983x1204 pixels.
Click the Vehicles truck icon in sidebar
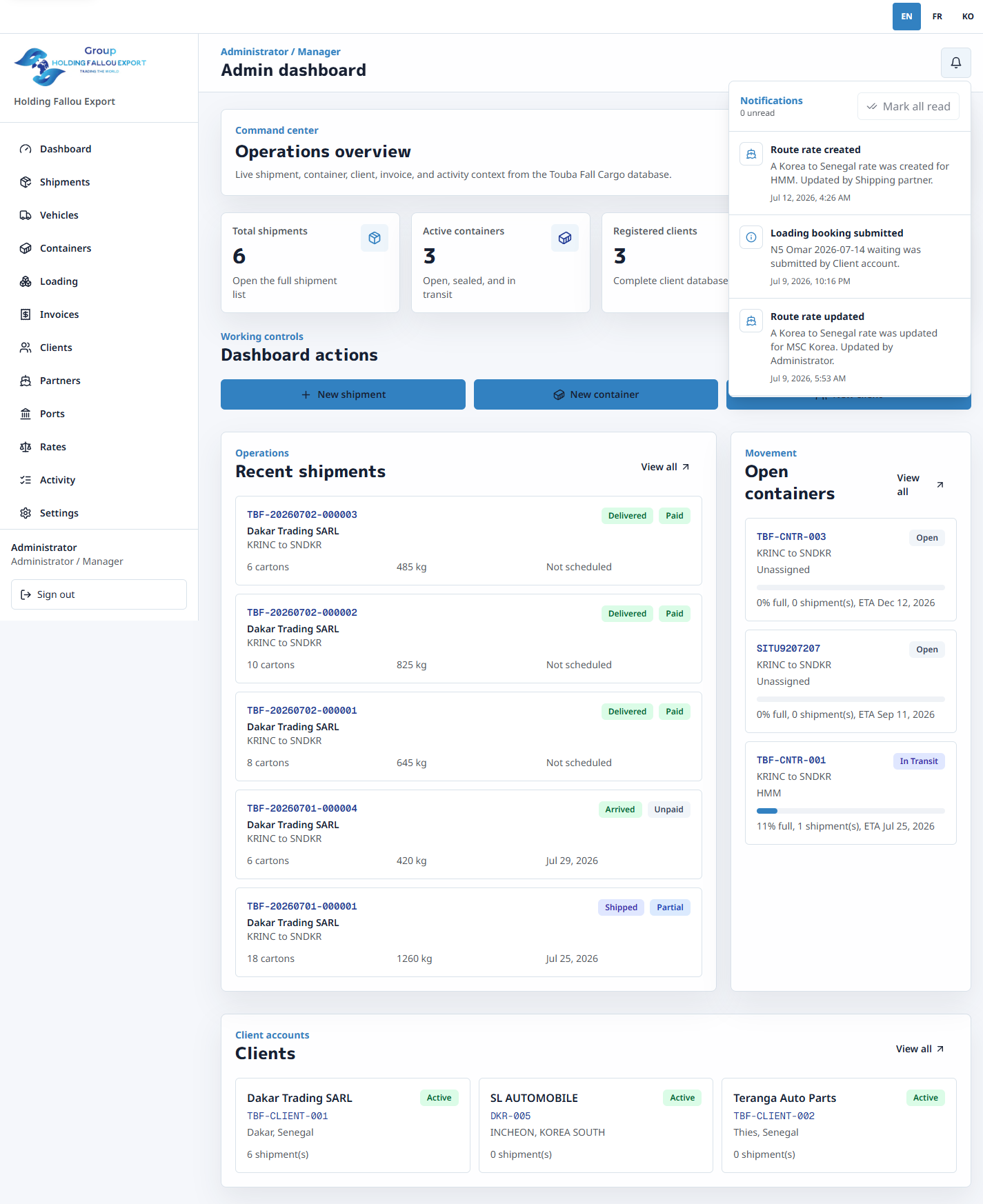click(26, 215)
